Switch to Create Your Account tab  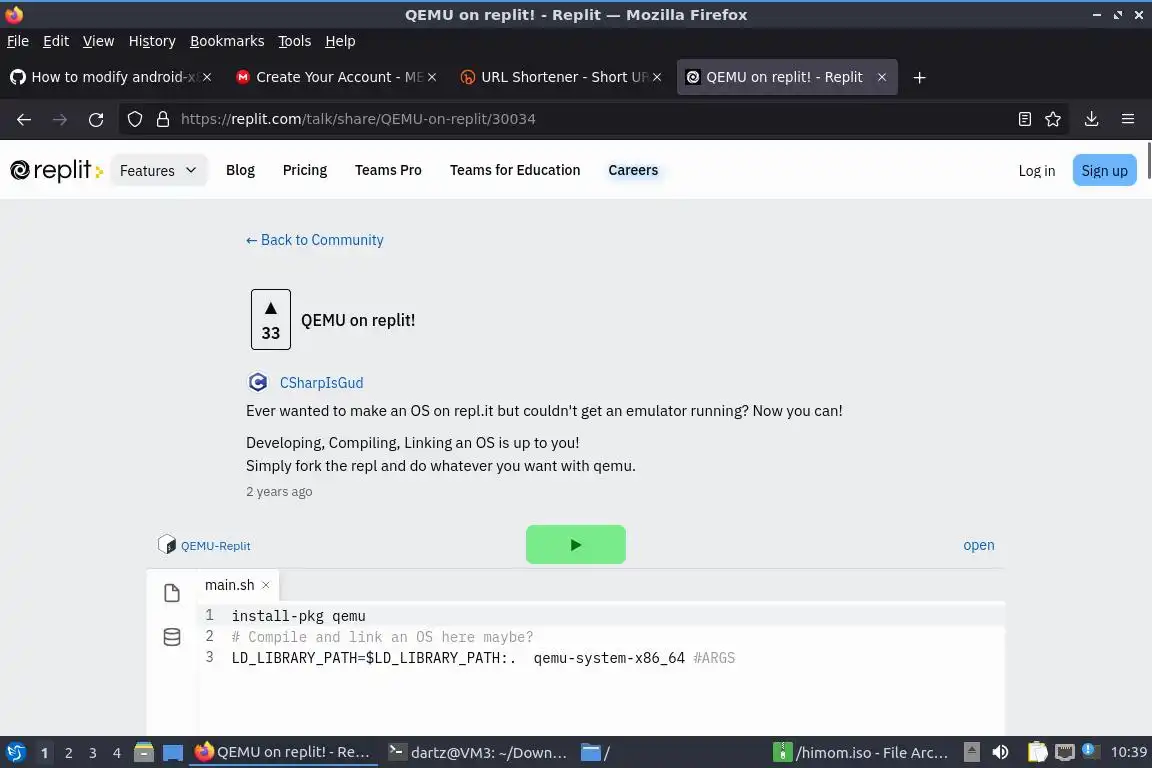[x=334, y=77]
